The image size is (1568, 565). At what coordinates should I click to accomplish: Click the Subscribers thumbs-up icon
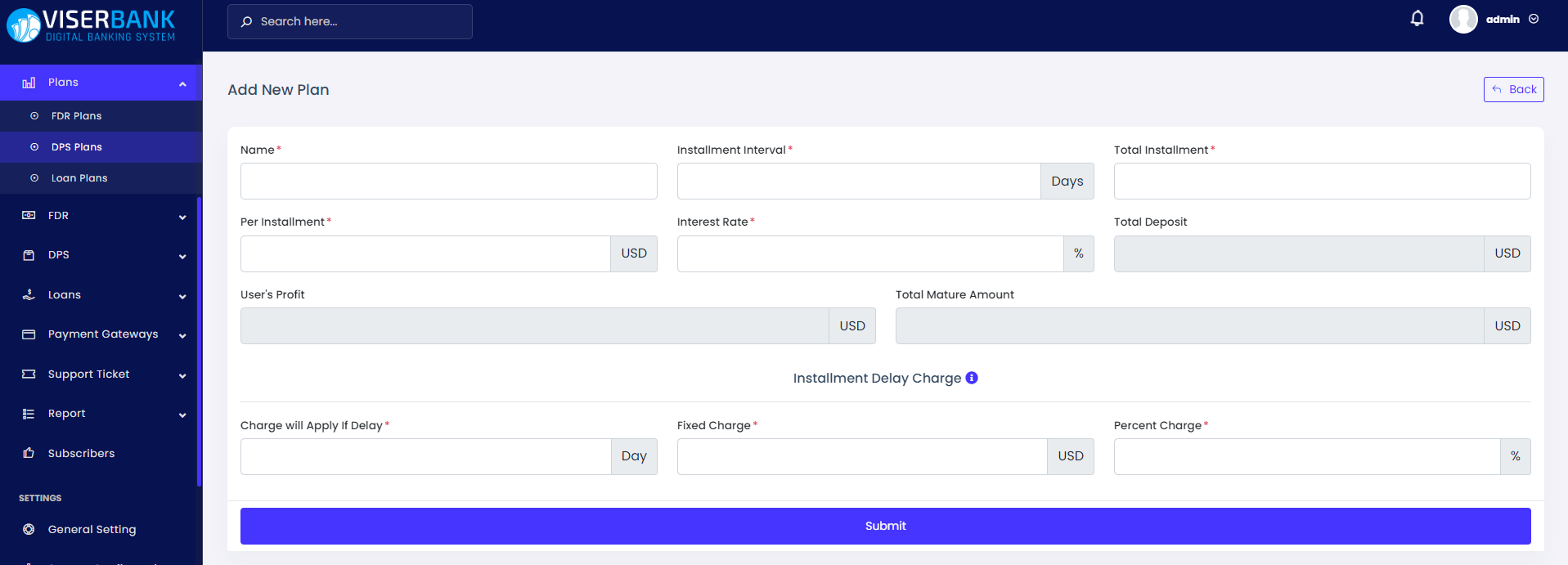(29, 453)
